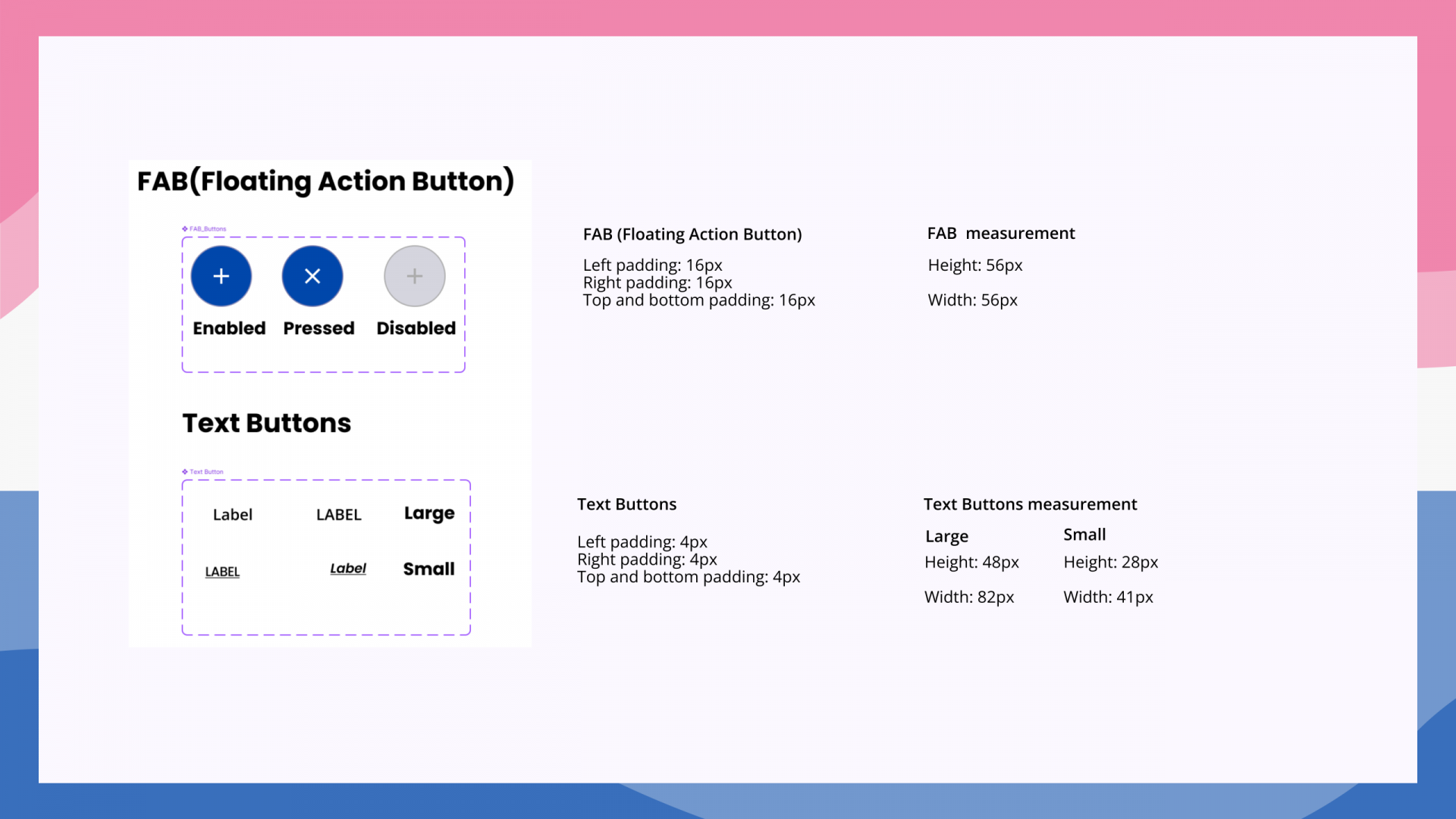Viewport: 1456px width, 819px height.
Task: Click the 'FAB measurement' title text
Action: (1000, 234)
